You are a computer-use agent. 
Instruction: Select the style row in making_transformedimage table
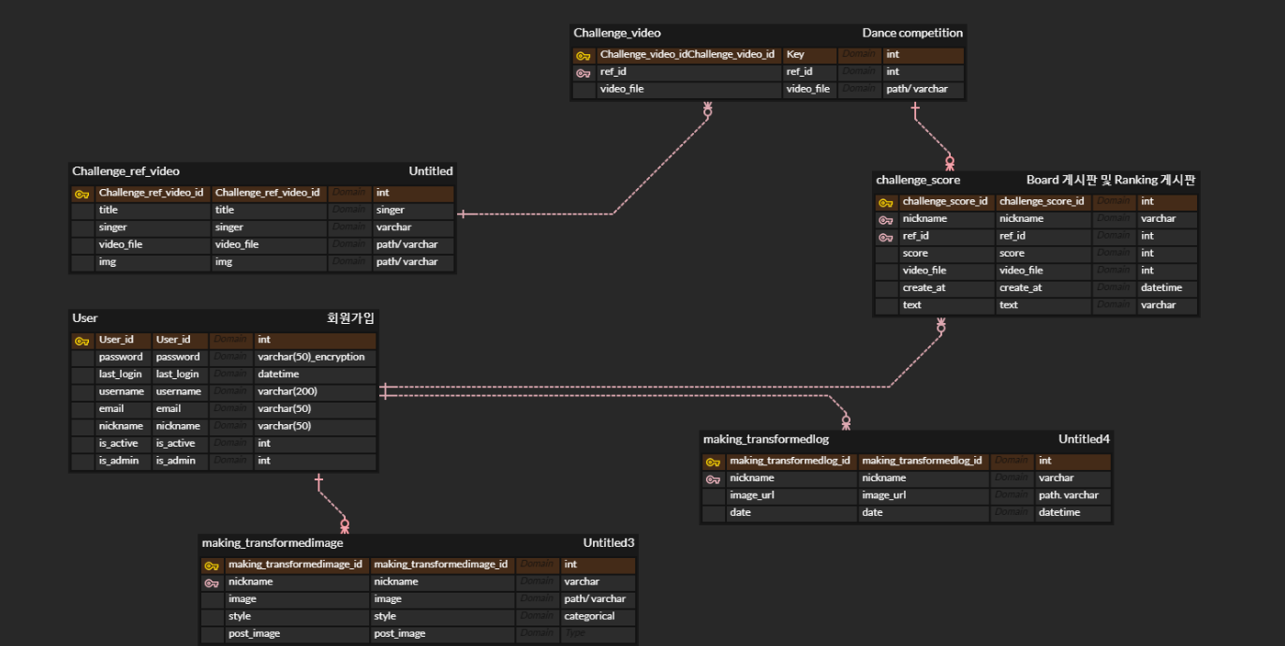click(239, 616)
